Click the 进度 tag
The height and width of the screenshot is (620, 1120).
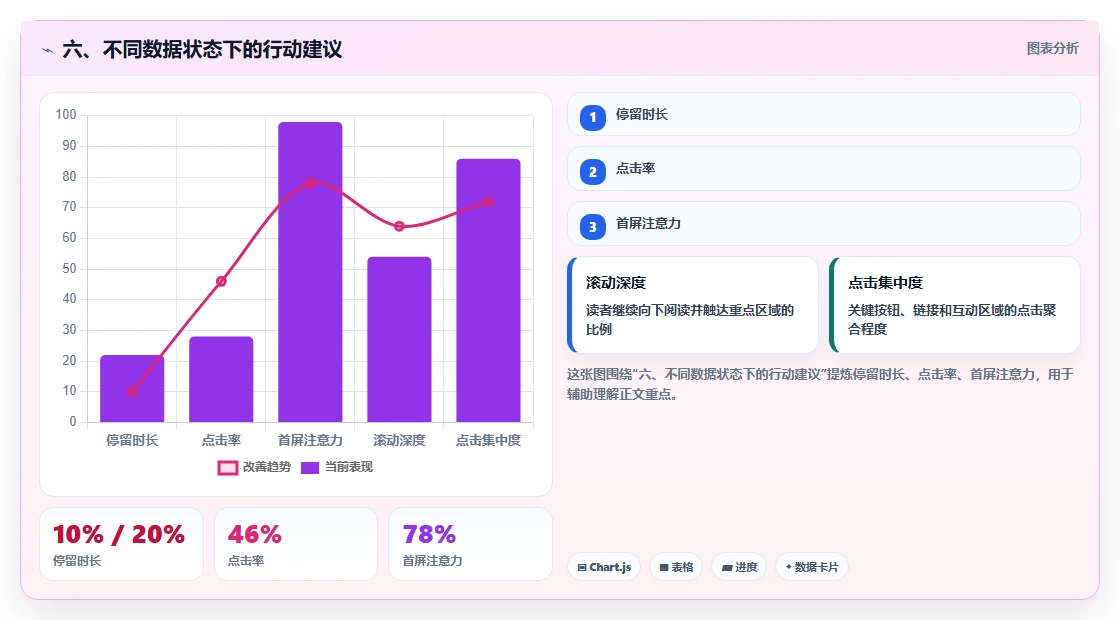(x=739, y=567)
